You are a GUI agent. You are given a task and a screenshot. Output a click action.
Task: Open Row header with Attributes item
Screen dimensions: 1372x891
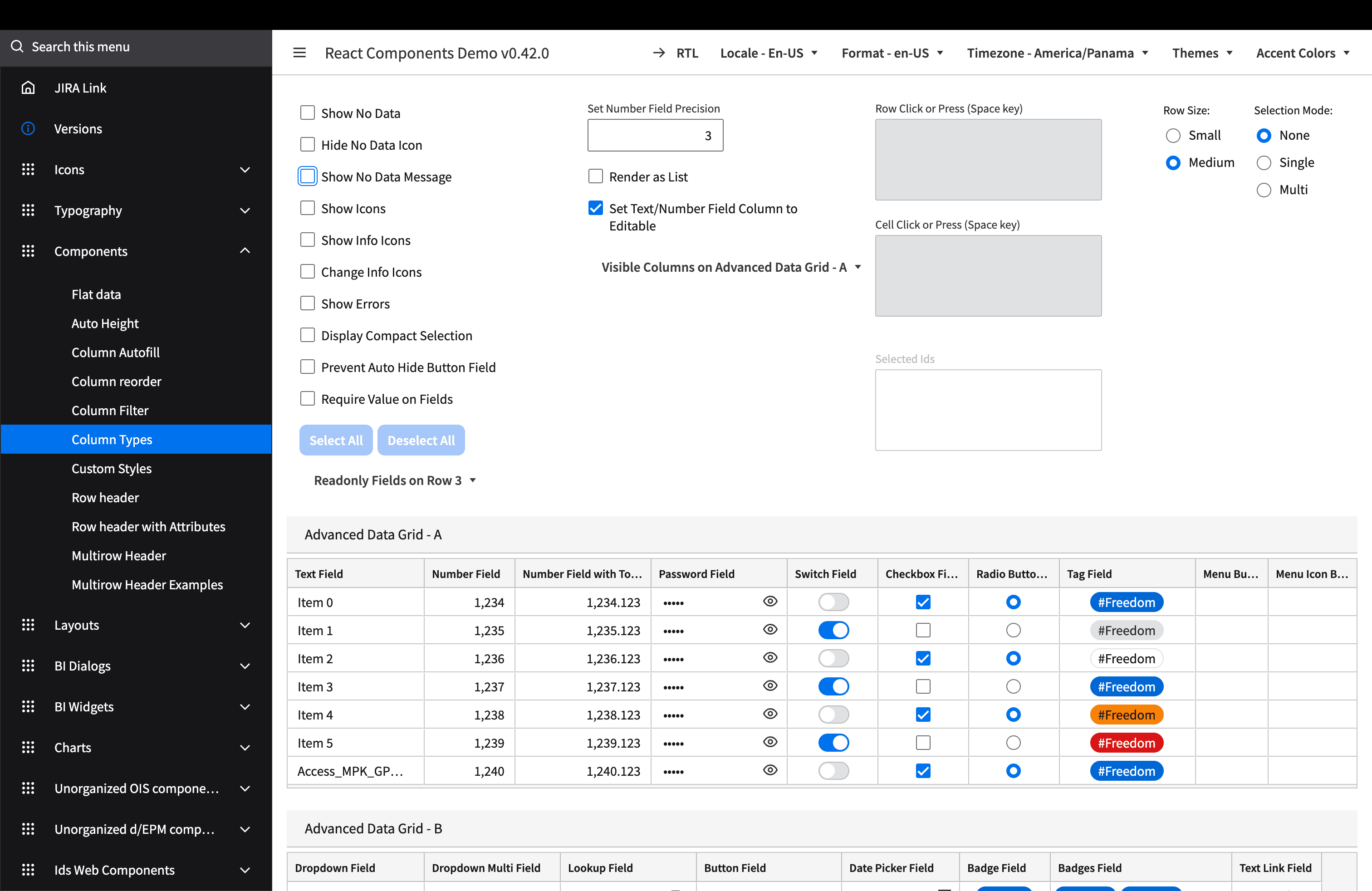click(x=148, y=526)
